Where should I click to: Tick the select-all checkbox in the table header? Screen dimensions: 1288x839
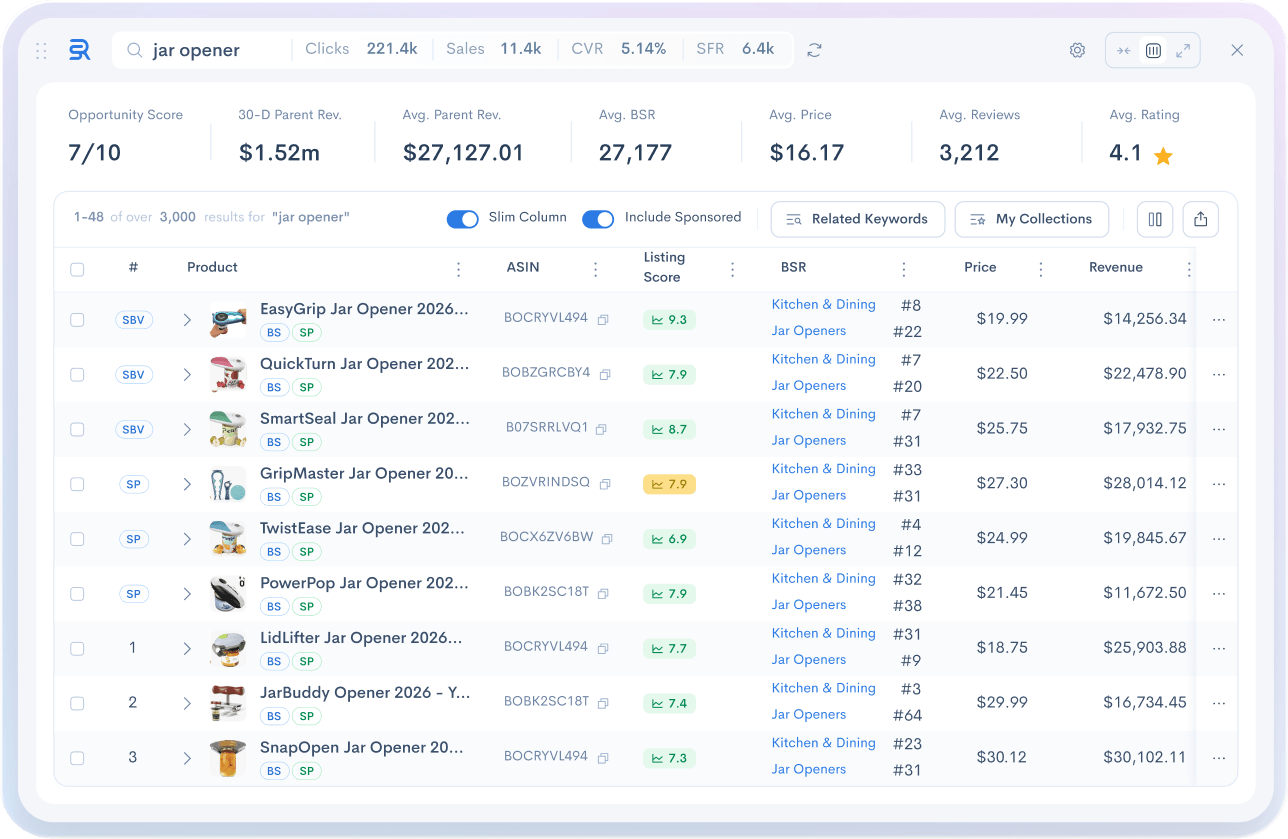pos(77,269)
